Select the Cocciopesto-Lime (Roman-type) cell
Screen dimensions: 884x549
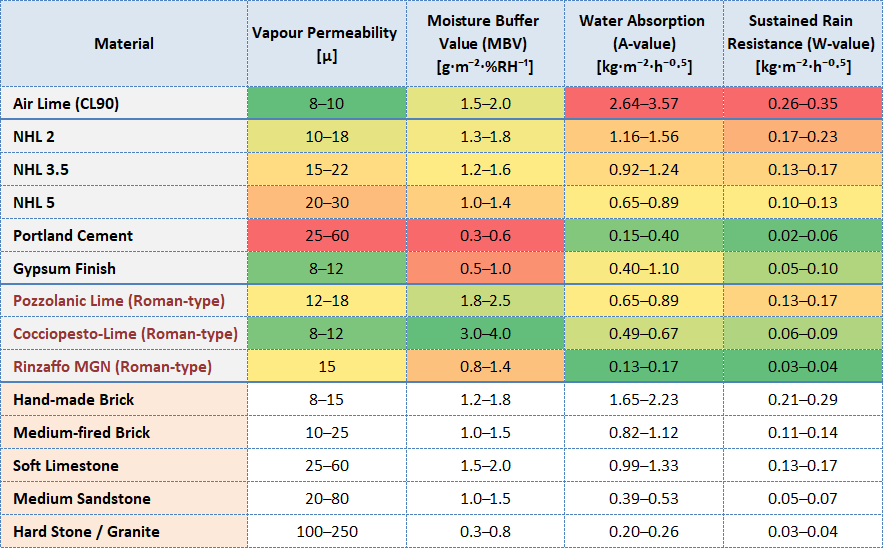(x=125, y=334)
